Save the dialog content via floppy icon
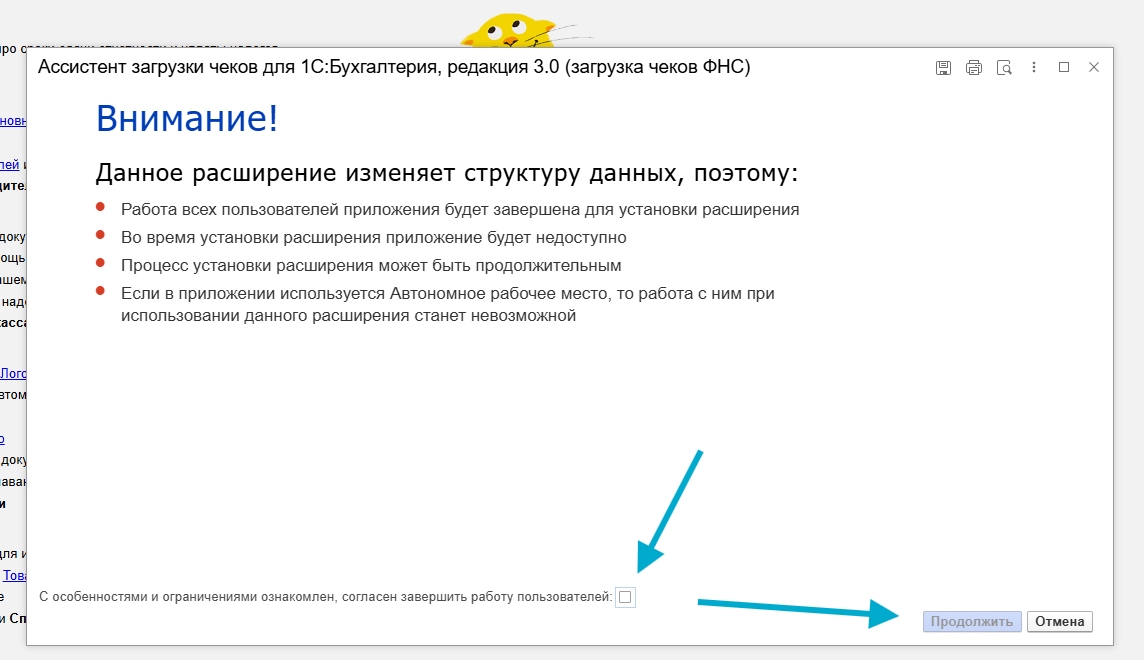Image resolution: width=1144 pixels, height=660 pixels. pos(943,68)
